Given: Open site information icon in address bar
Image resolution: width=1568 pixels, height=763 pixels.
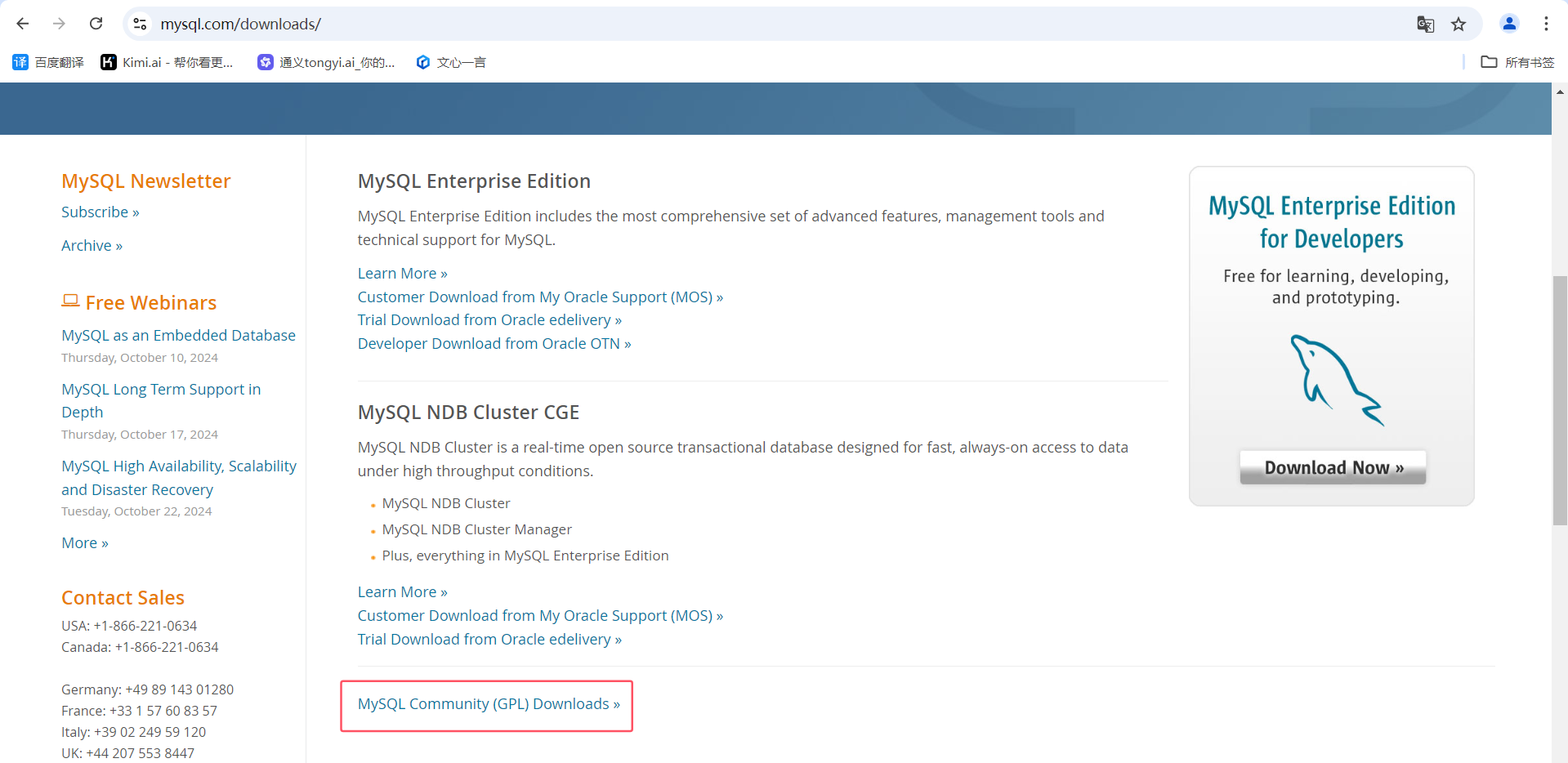Looking at the screenshot, I should (141, 24).
